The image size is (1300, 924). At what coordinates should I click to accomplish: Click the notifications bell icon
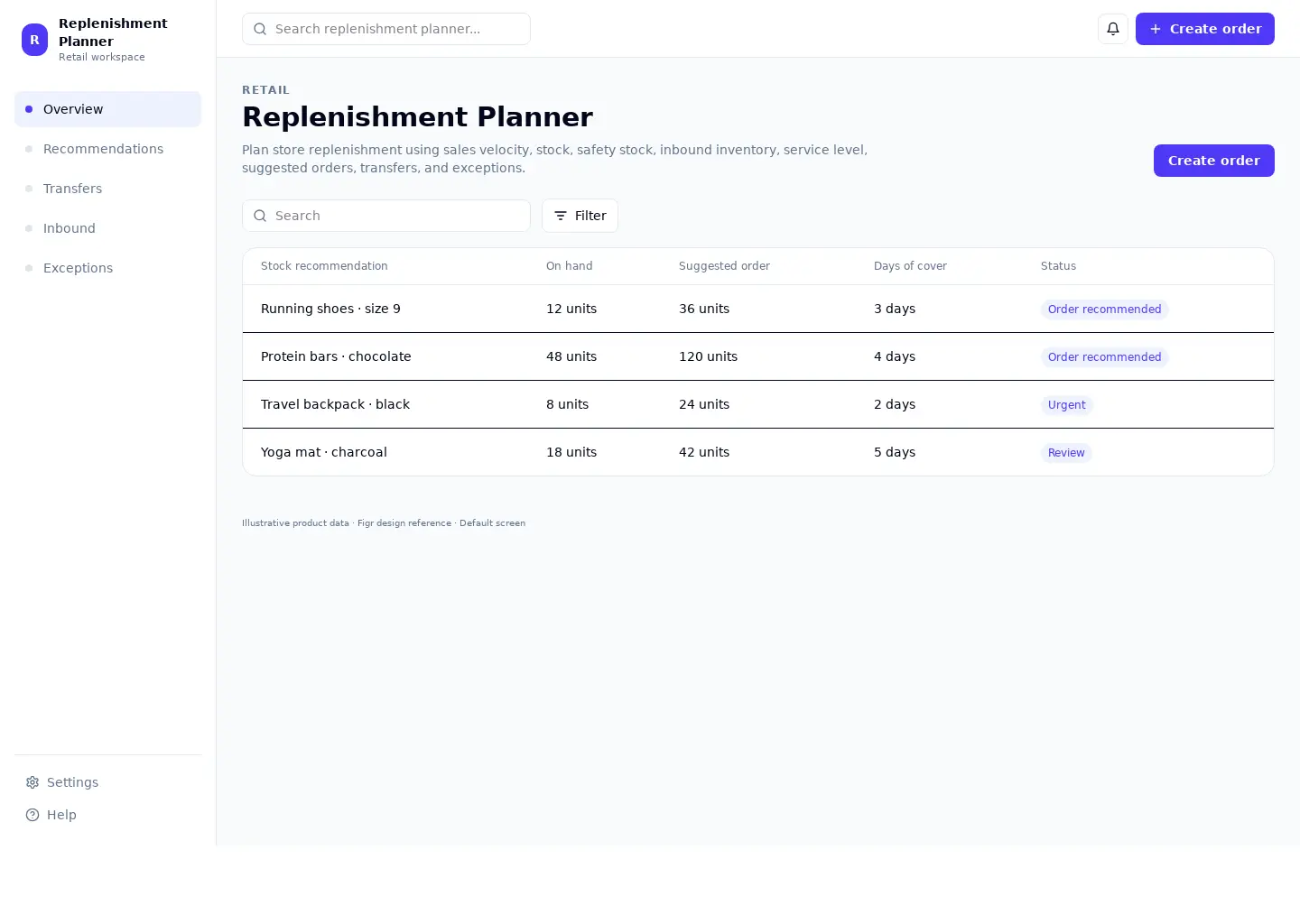tap(1113, 29)
